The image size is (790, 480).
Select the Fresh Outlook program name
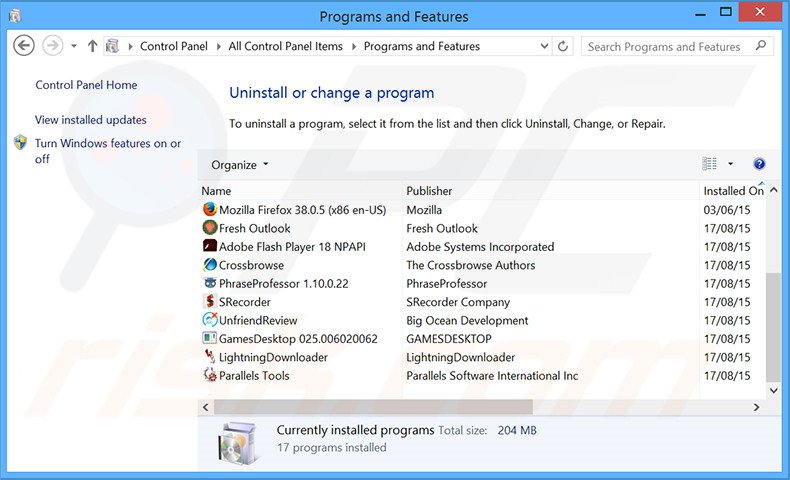pos(254,229)
